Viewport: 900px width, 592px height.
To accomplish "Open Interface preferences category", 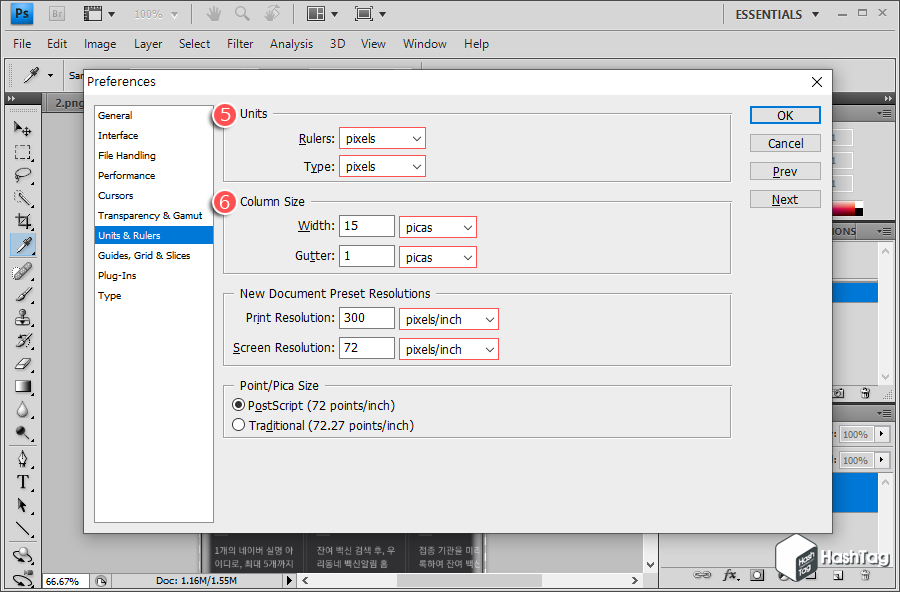I will 154,136.
